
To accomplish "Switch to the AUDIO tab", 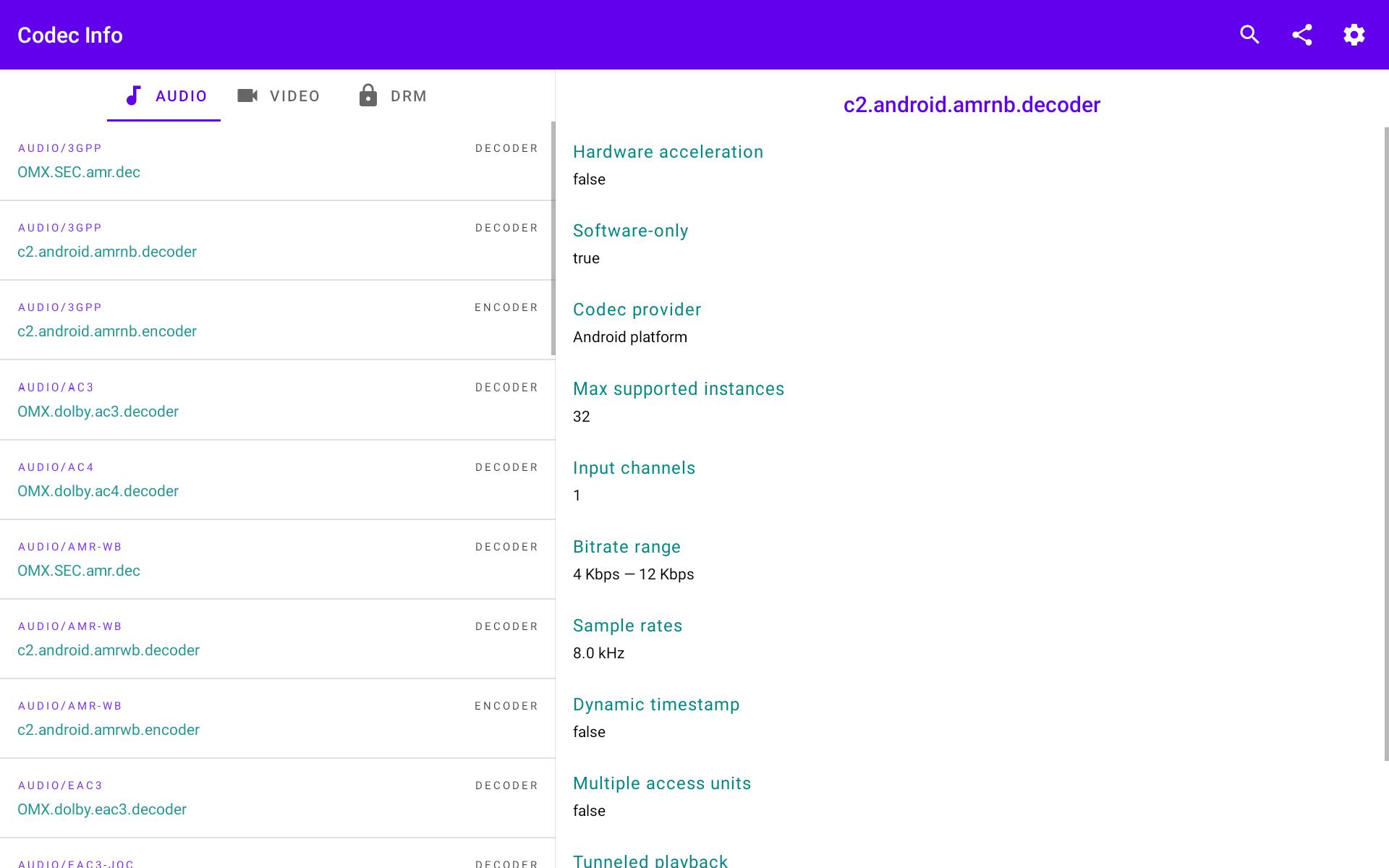I will (x=163, y=95).
